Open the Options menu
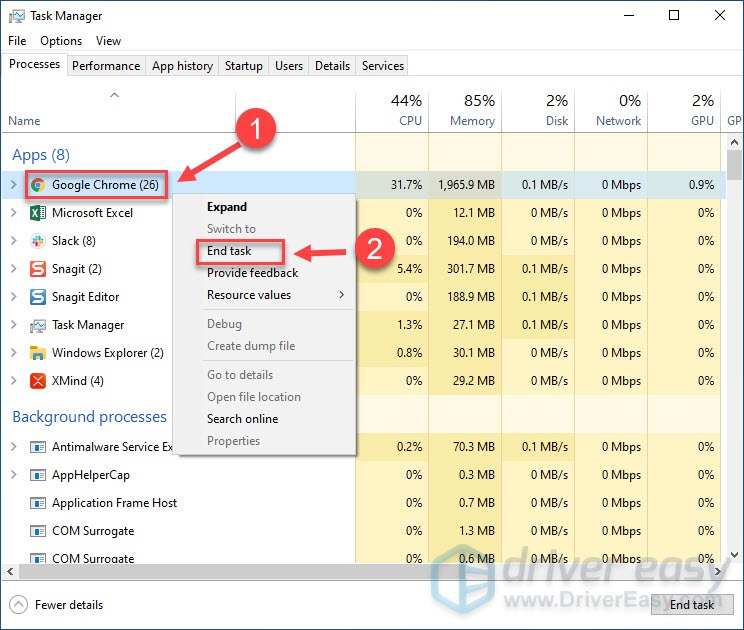The width and height of the screenshot is (744, 630). pos(61,41)
